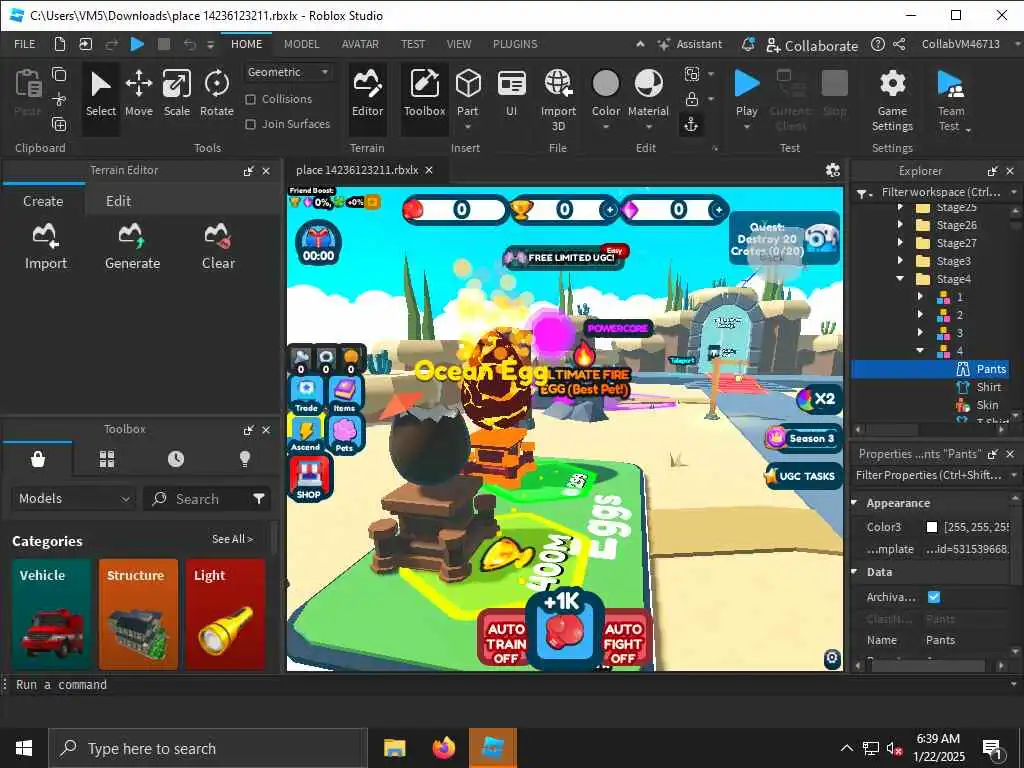Click the Collaborate button

(x=812, y=46)
